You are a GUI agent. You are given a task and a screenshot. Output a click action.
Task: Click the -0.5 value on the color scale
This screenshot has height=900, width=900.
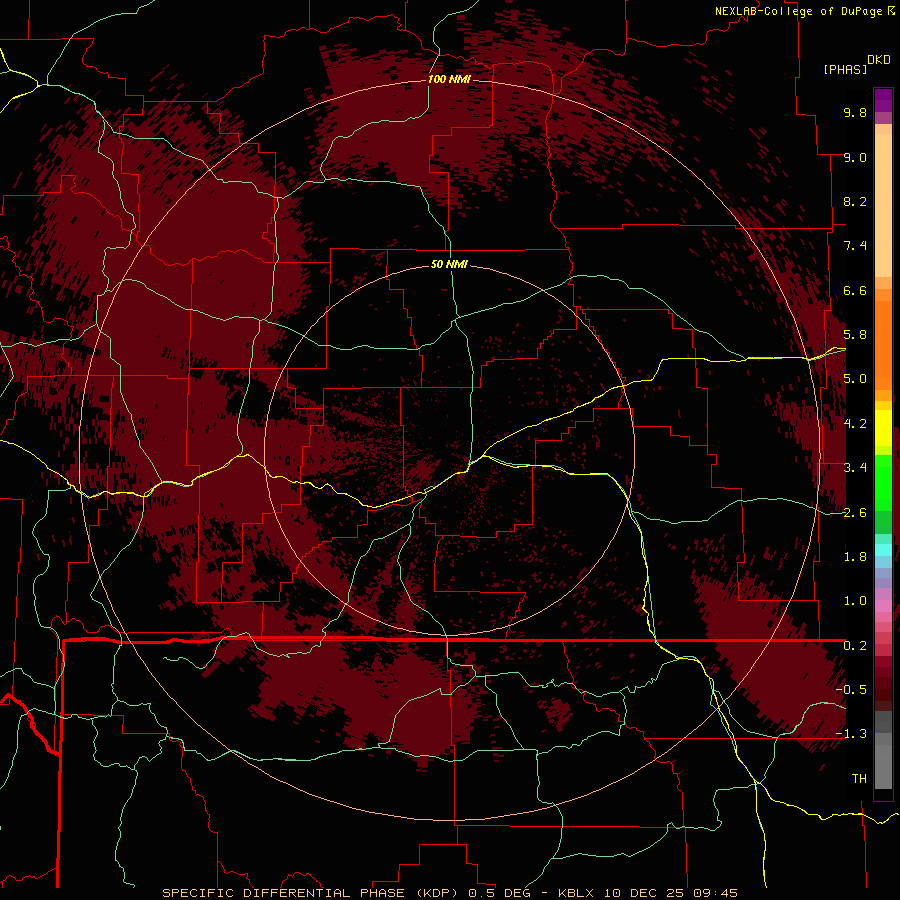pyautogui.click(x=851, y=690)
